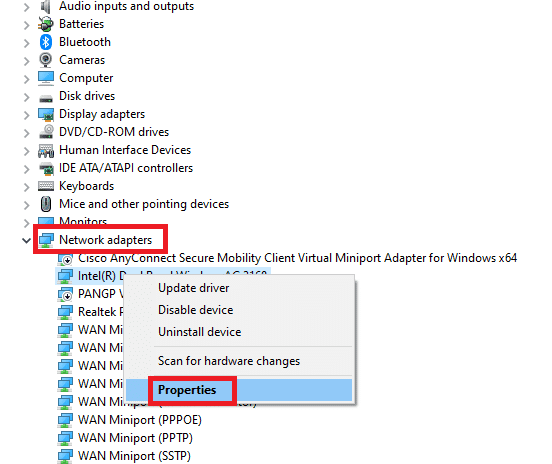Expand the Human Interface Devices node arrow
The height and width of the screenshot is (464, 552).
tap(26, 151)
